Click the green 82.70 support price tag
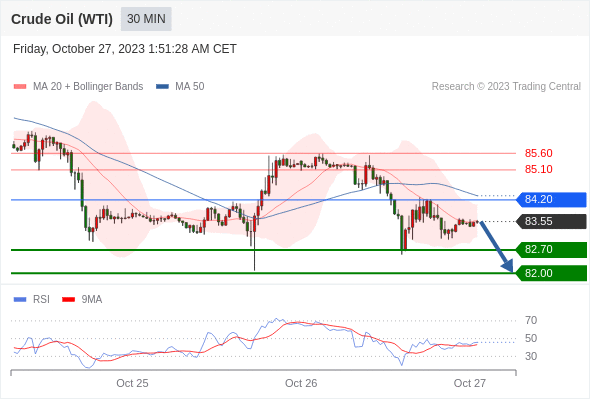The height and width of the screenshot is (400, 590). coord(551,249)
